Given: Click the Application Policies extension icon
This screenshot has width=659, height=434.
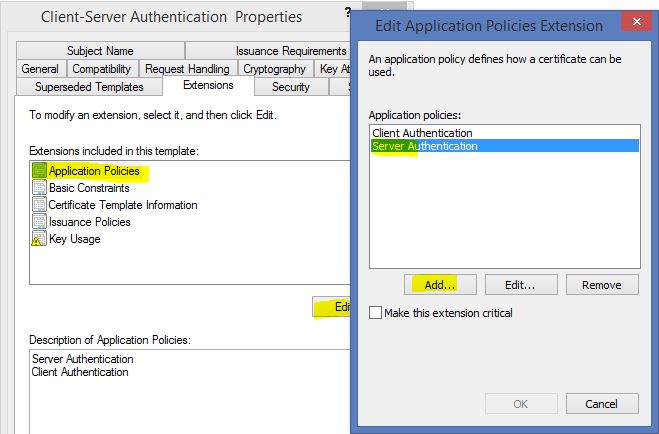Looking at the screenshot, I should pyautogui.click(x=39, y=171).
